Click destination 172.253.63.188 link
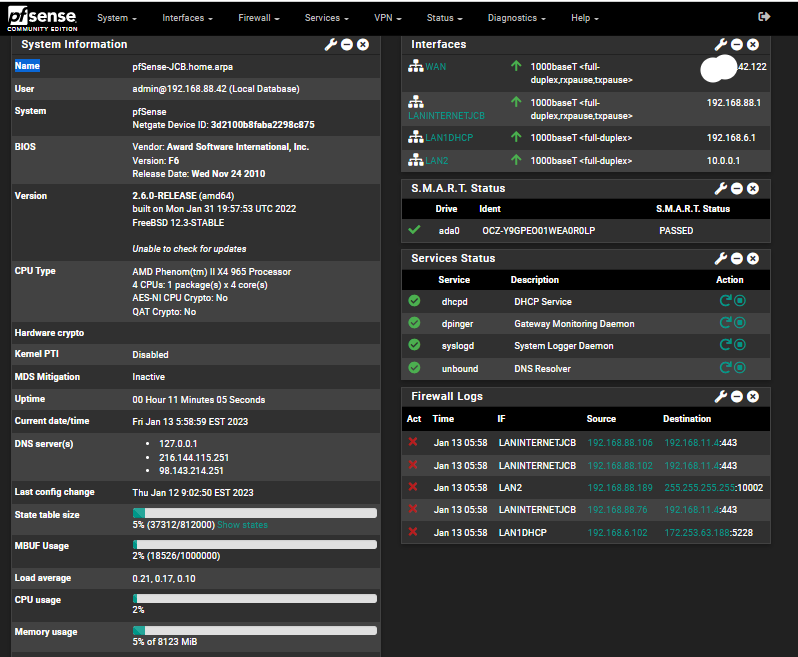The image size is (798, 657). tap(697, 532)
